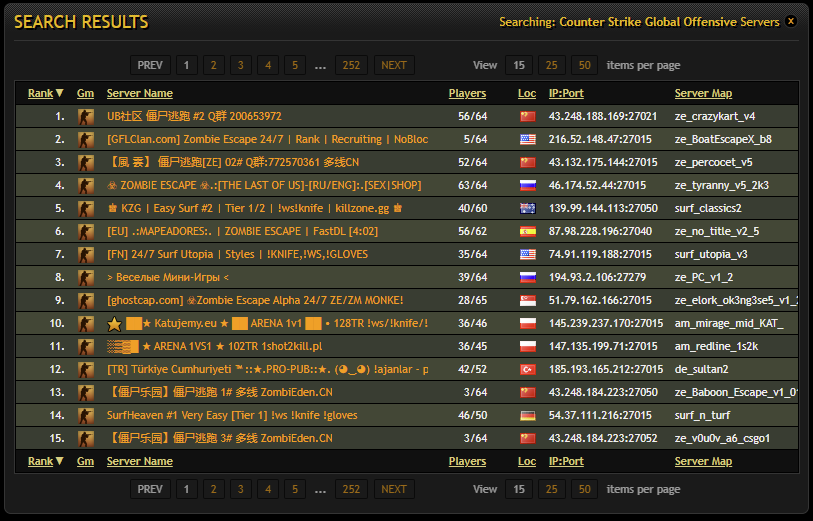The image size is (813, 521).
Task: Open [FN] 24/7 Surf Utopia server
Action: point(237,255)
